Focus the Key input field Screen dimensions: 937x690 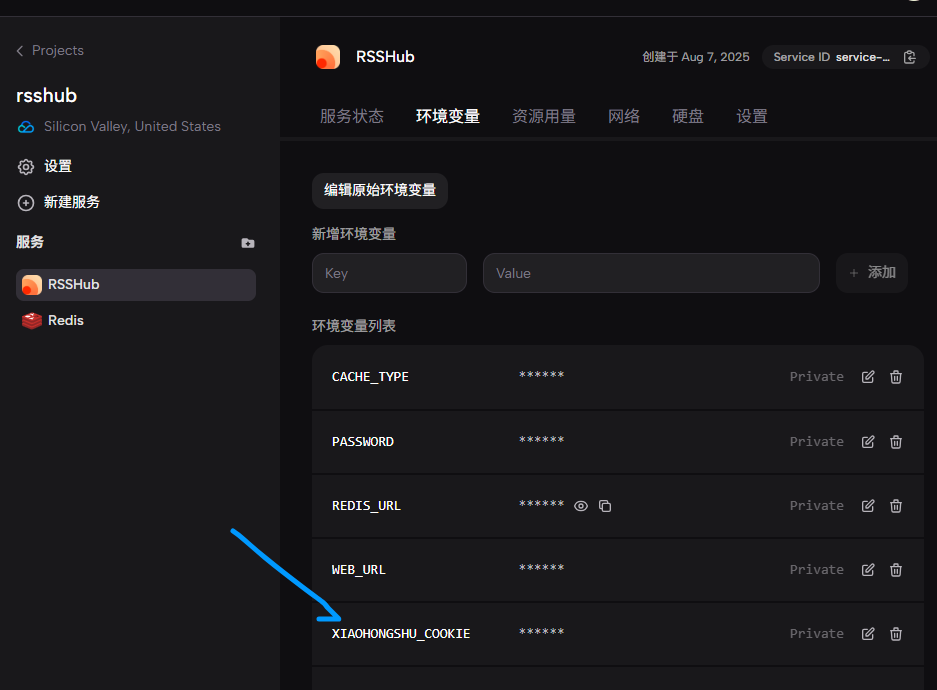click(x=389, y=273)
